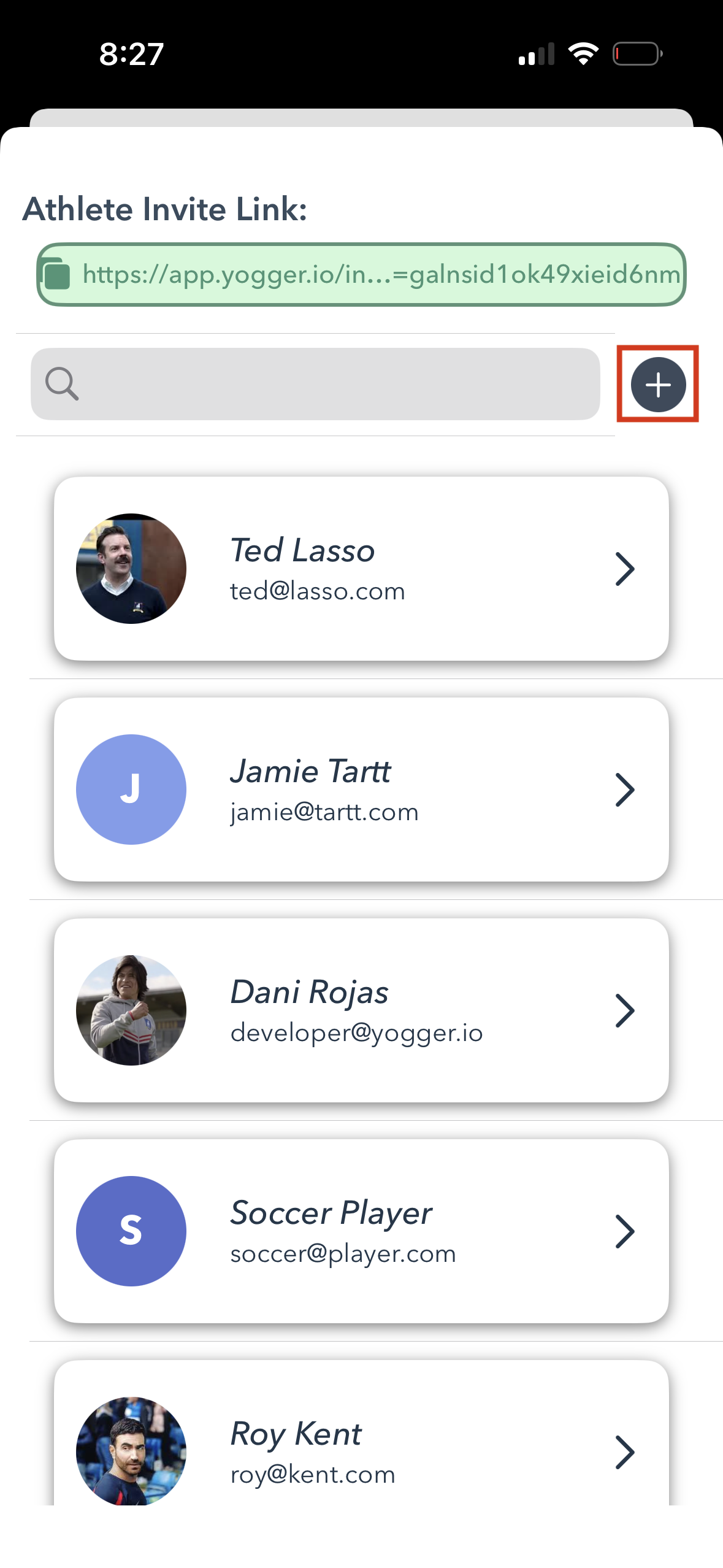
Task: Tap the Wi-Fi status icon
Action: click(x=583, y=54)
